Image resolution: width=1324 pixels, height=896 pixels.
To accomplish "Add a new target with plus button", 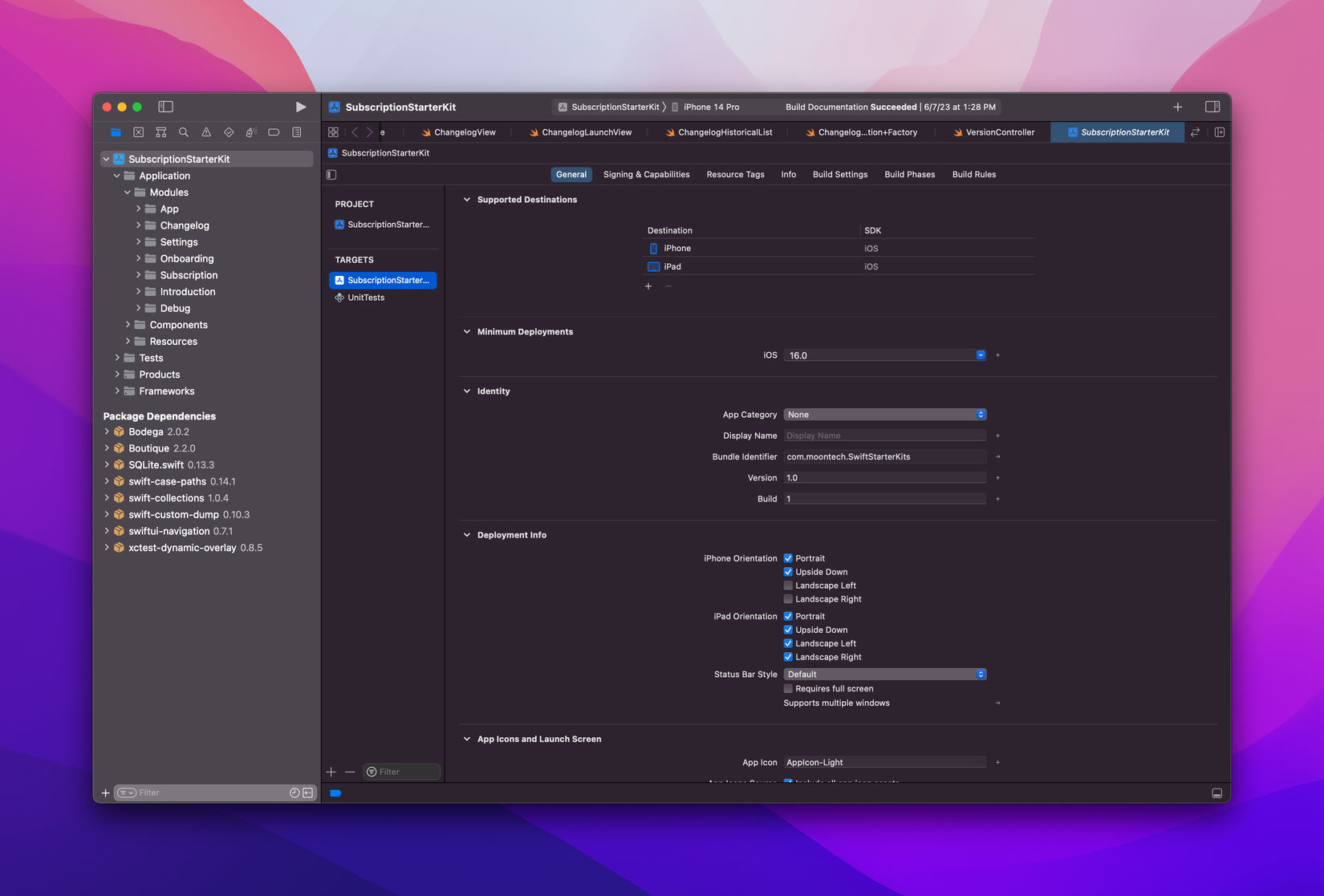I will click(331, 772).
